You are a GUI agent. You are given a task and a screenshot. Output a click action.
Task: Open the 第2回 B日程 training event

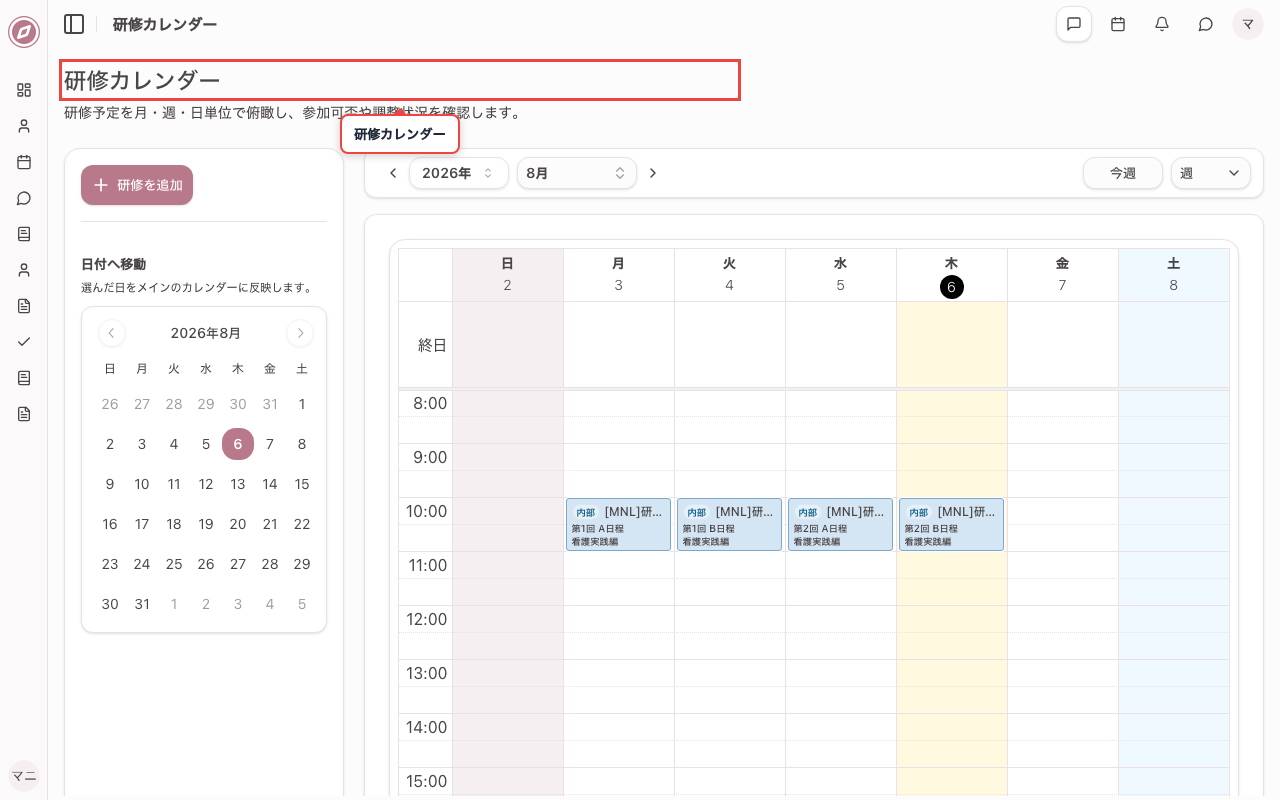[951, 525]
